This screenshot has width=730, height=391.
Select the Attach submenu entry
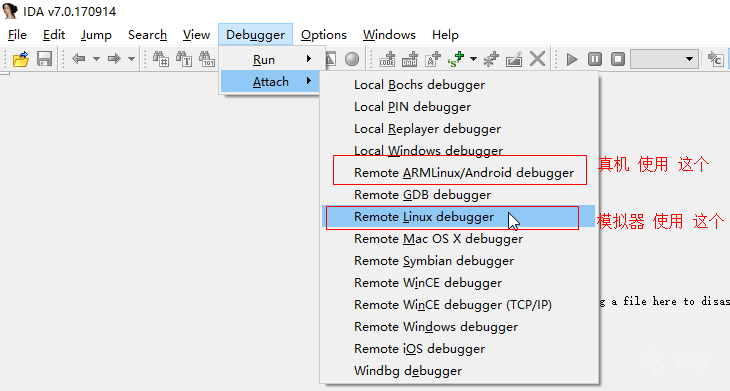pos(270,81)
